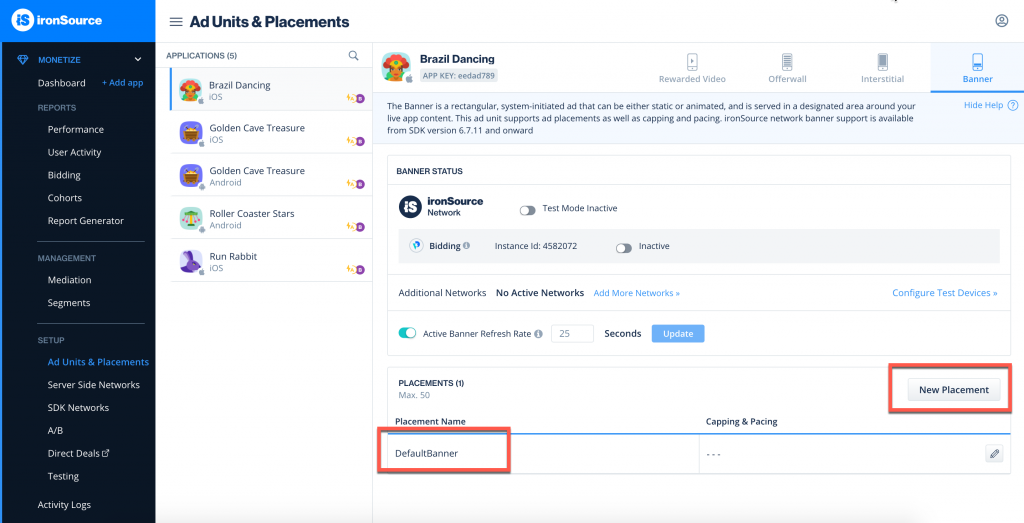Viewport: 1024px width, 523px height.
Task: Toggle the hamburger menu icon
Action: 176,22
